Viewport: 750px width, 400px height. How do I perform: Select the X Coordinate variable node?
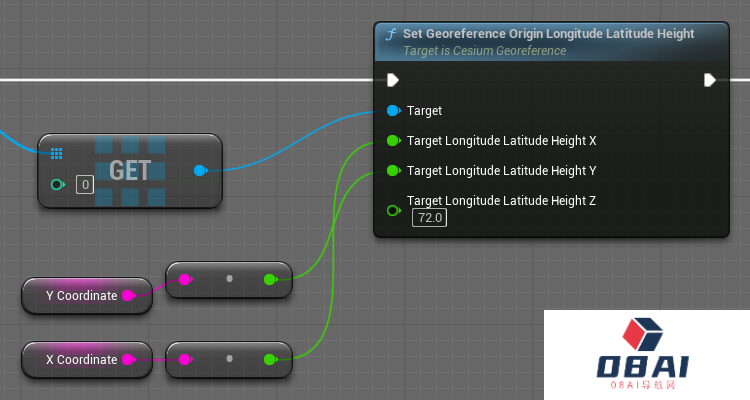80,359
